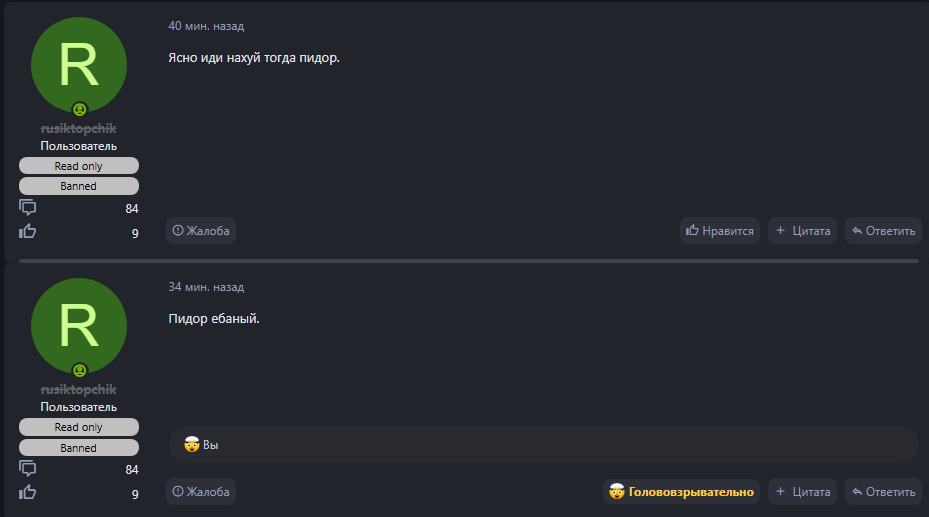Report the second post with Жалоба
929x517 pixels.
[201, 492]
